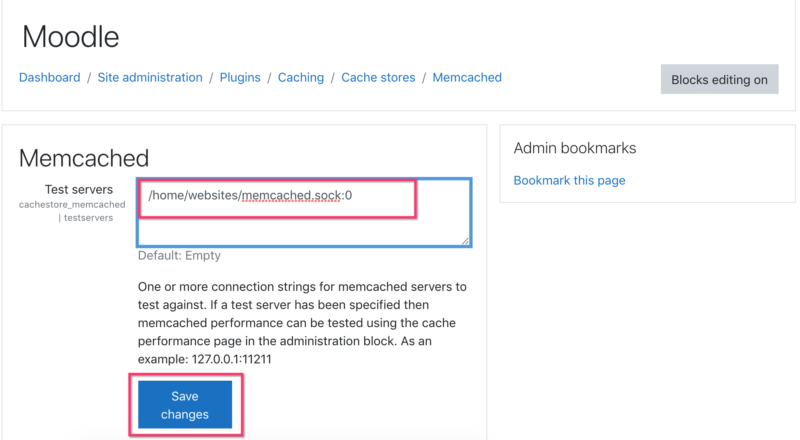The image size is (800, 440).
Task: Save changes to Memcached settings
Action: click(185, 405)
